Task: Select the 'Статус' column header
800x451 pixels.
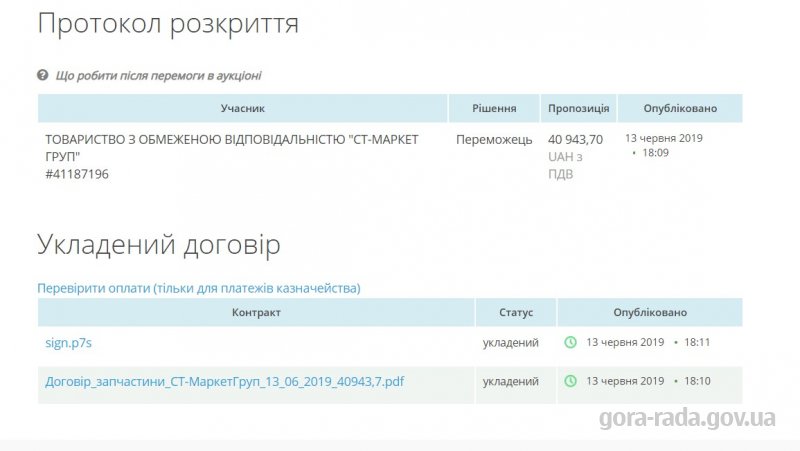Action: point(516,312)
